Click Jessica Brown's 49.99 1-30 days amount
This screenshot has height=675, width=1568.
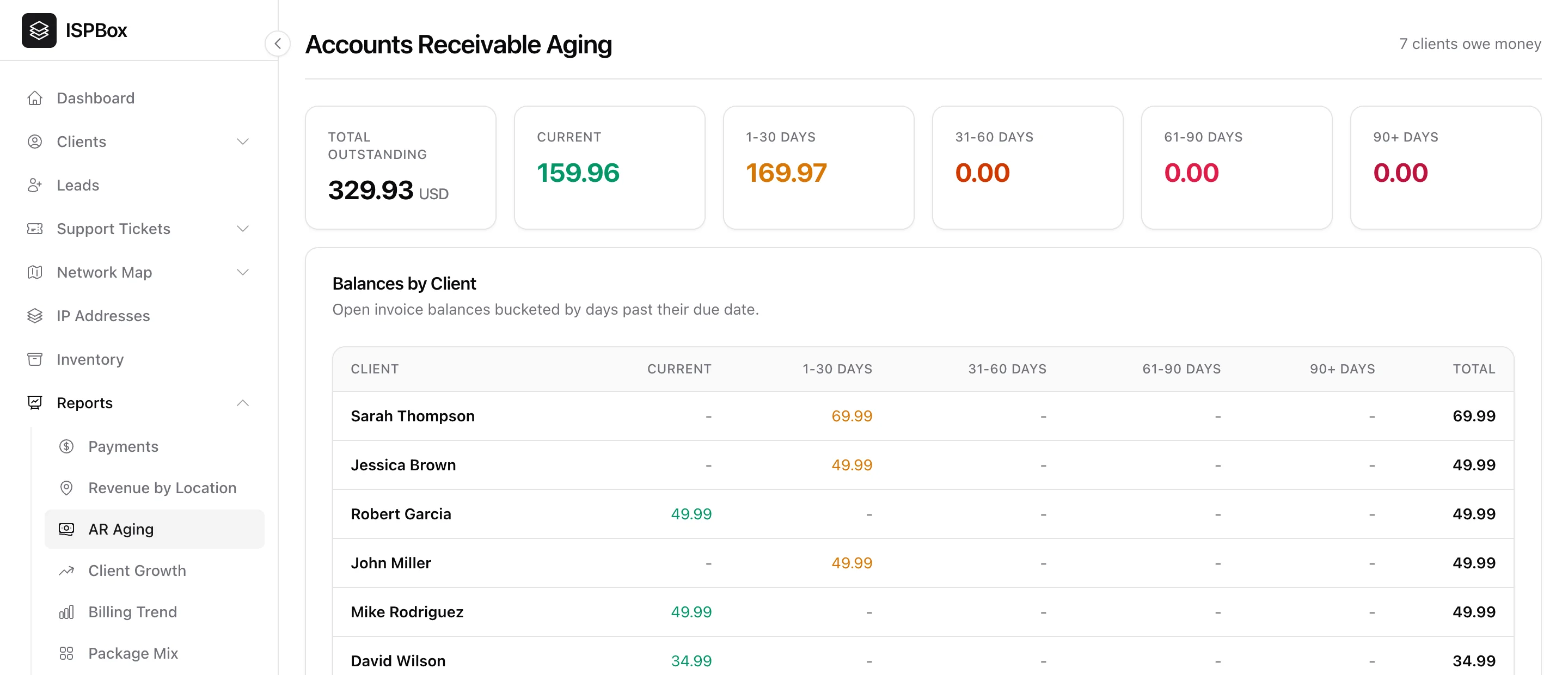tap(852, 465)
